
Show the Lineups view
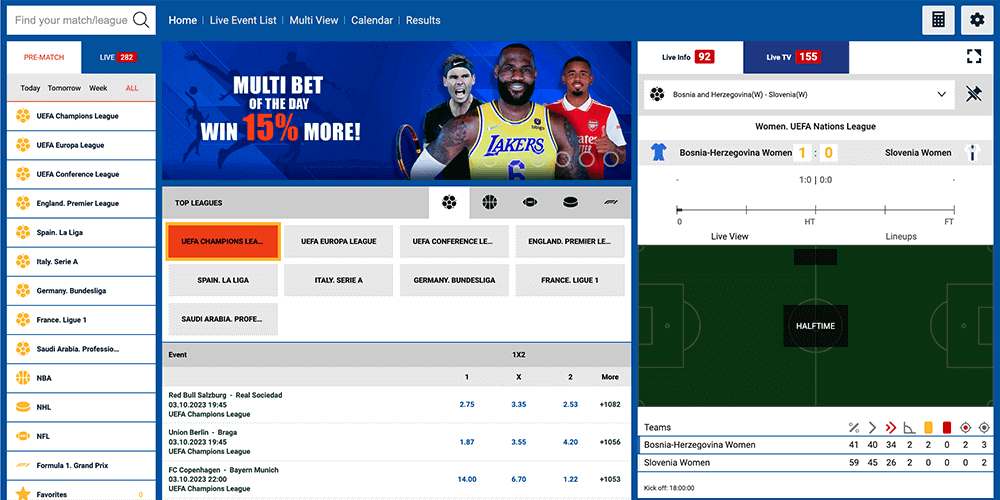tap(901, 237)
